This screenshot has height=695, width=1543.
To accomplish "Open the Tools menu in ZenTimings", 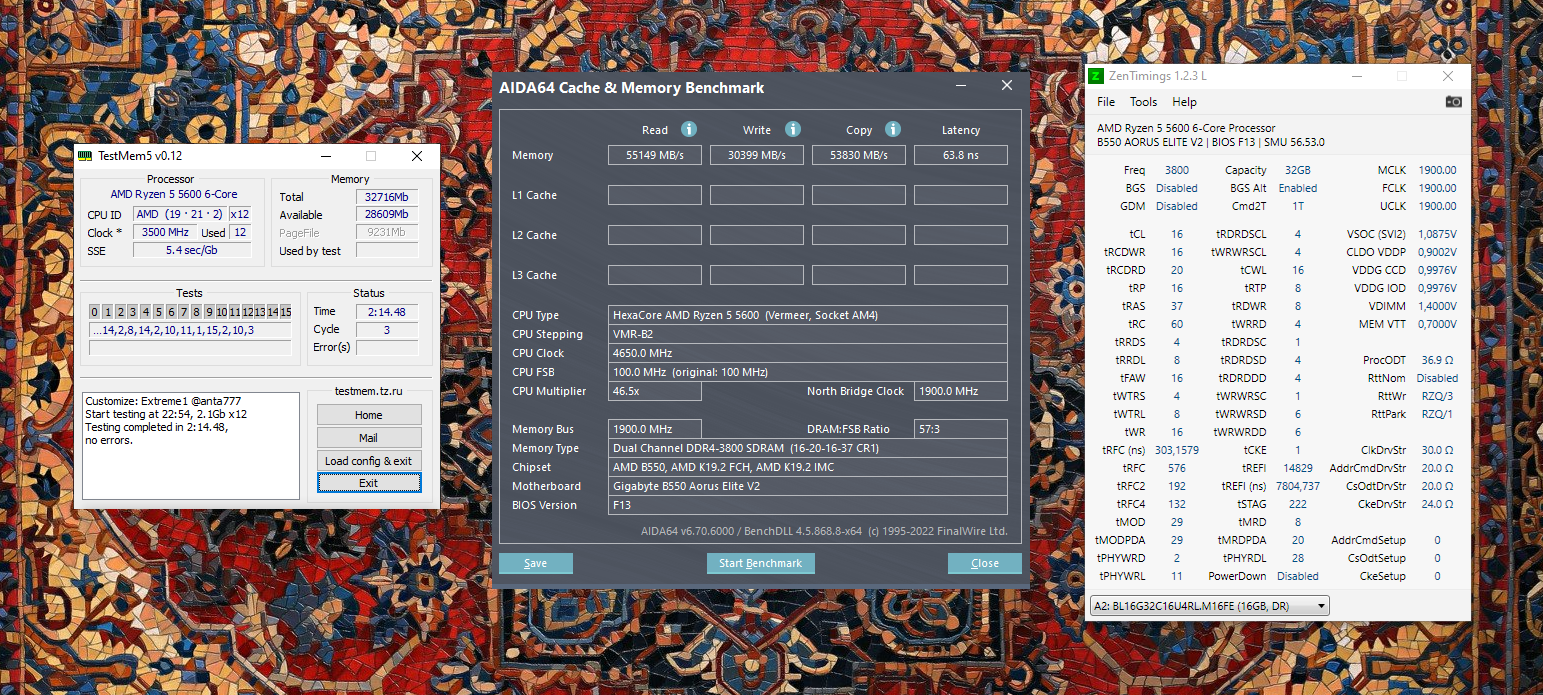I will 1143,102.
